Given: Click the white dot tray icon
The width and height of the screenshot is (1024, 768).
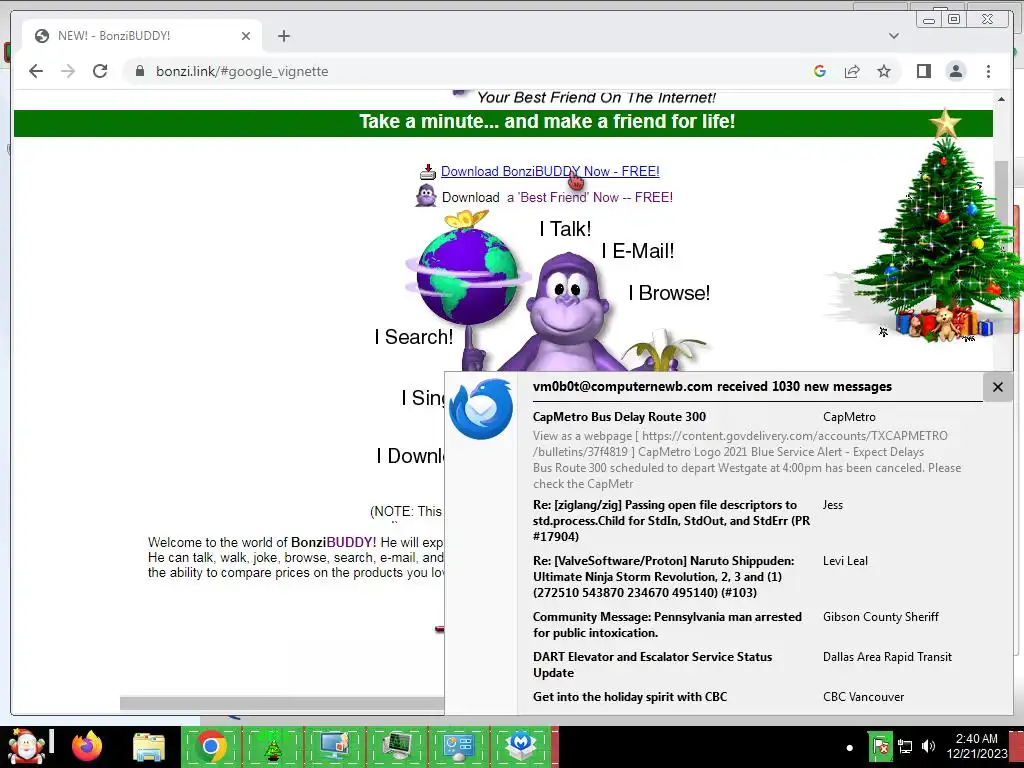Looking at the screenshot, I should (850, 748).
